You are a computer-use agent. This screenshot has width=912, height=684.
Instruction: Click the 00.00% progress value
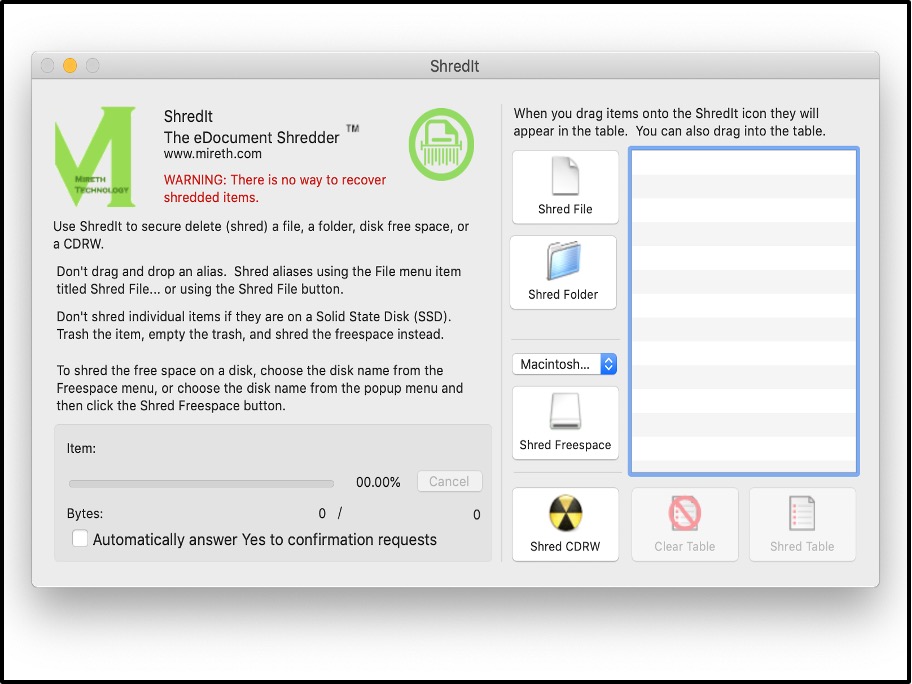[x=378, y=482]
